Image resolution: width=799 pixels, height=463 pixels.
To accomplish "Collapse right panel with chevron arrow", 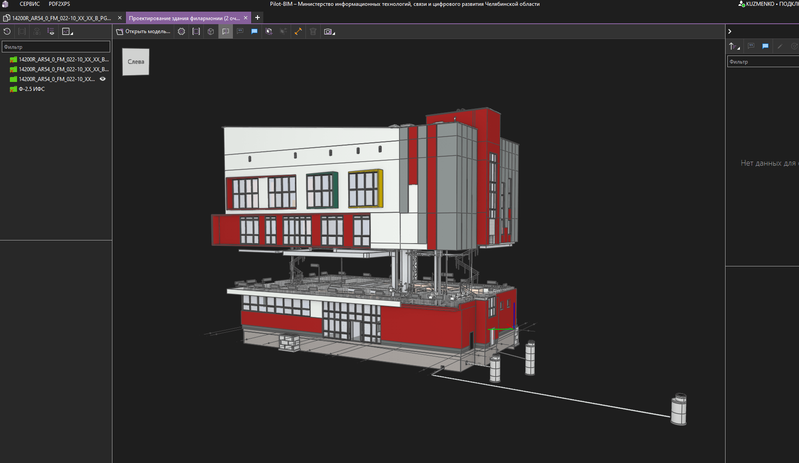I will (x=730, y=32).
